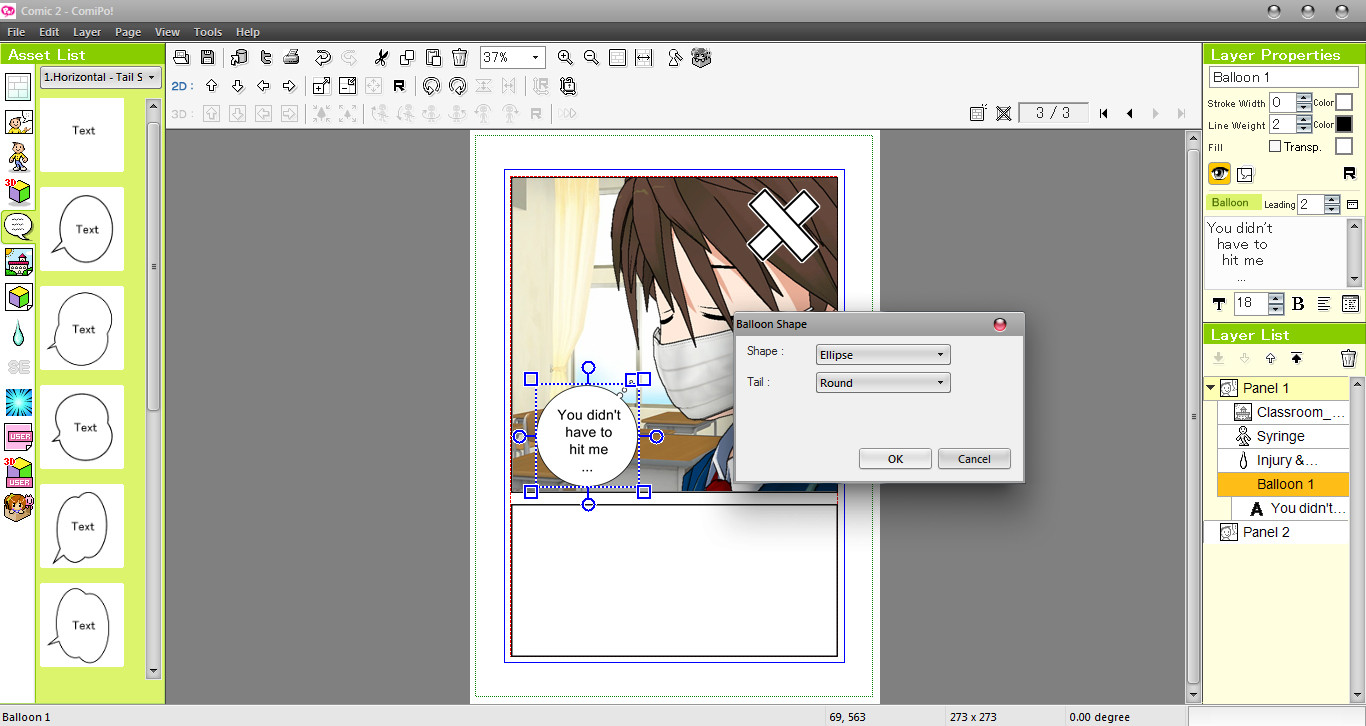Screen dimensions: 1366x726
Task: Toggle the R flip control in Layer Properties
Action: [1351, 172]
